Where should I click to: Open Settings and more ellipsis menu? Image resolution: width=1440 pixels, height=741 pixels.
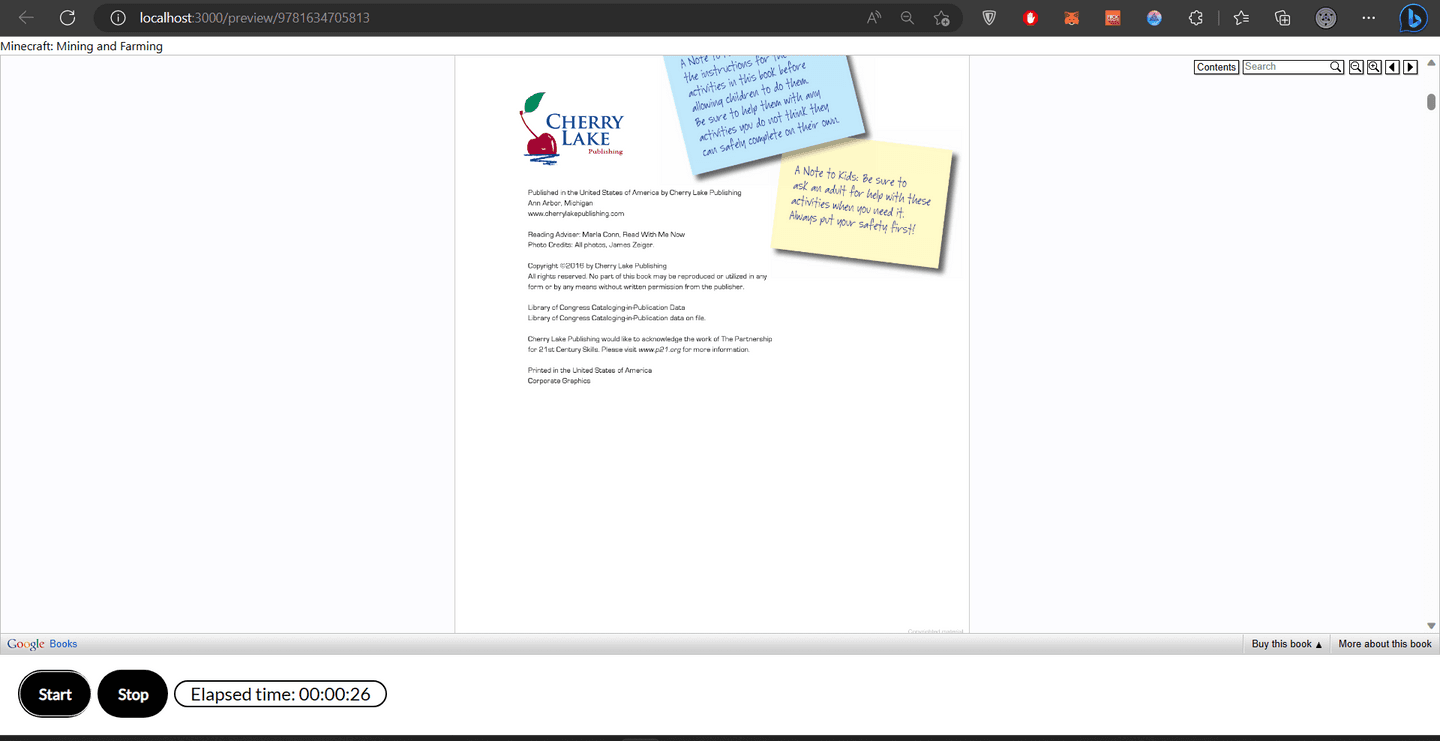click(1369, 18)
